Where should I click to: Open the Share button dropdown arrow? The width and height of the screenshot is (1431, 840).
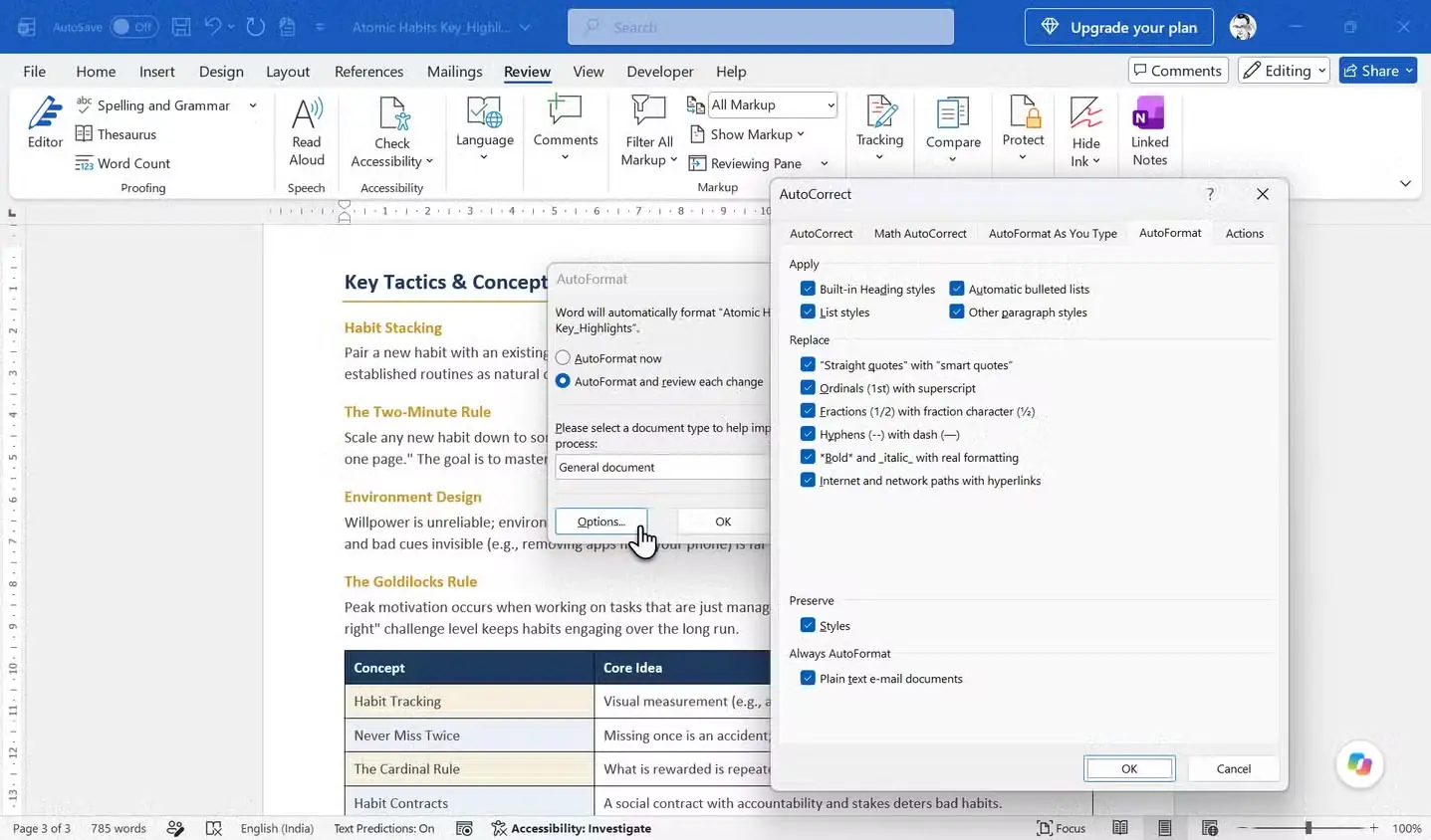tap(1409, 71)
